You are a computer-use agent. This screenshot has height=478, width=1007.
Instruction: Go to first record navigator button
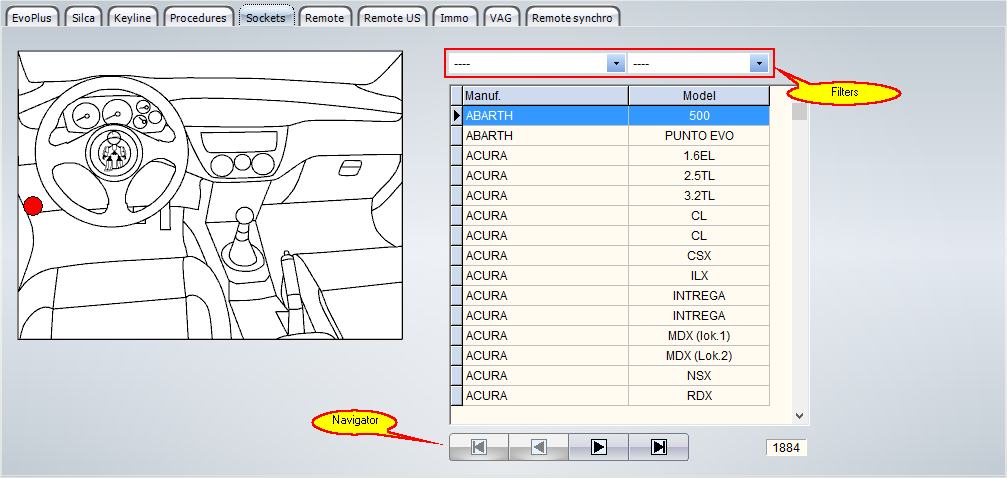(479, 447)
